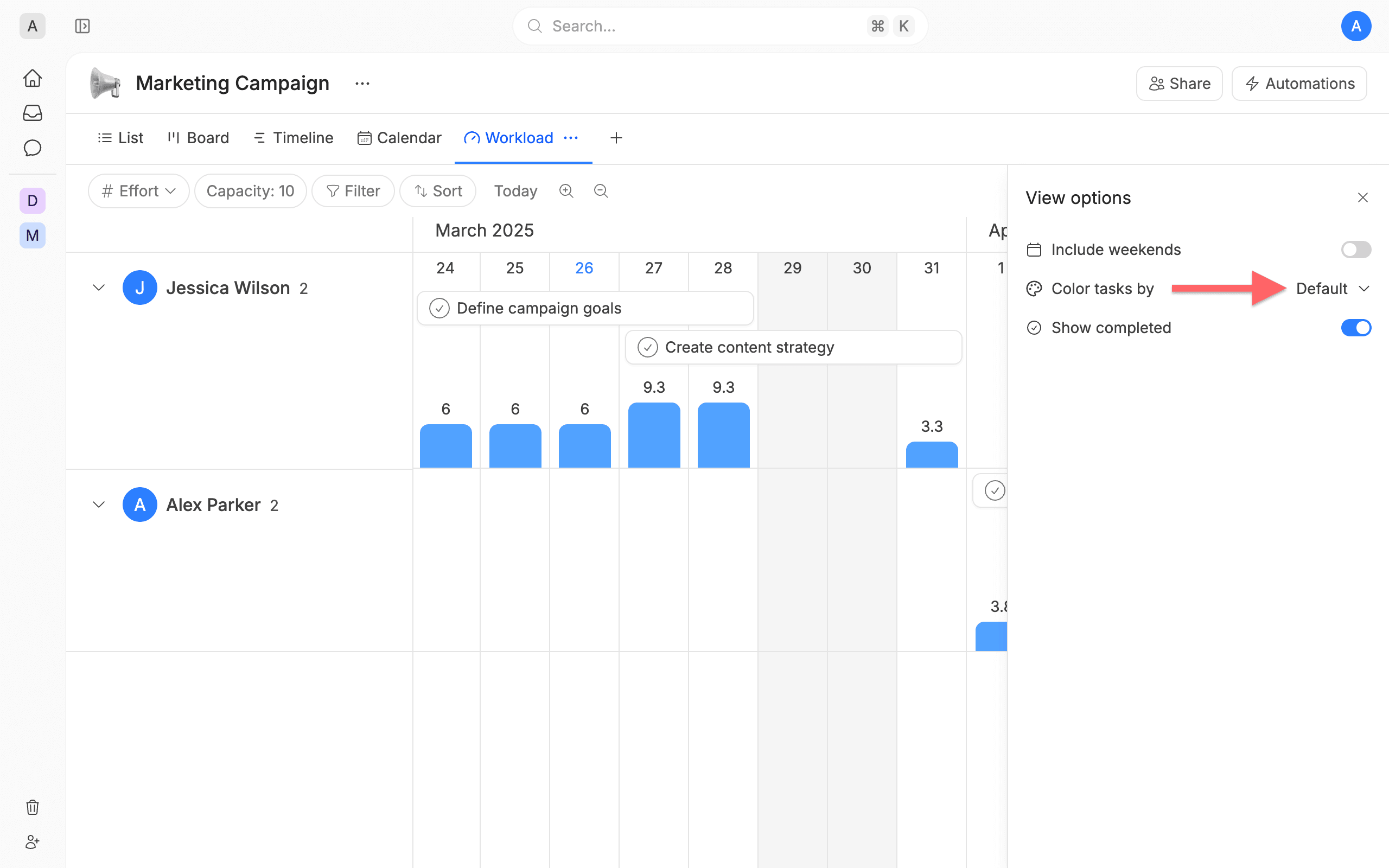The image size is (1389, 868).
Task: Open the Home page icon
Action: (33, 78)
